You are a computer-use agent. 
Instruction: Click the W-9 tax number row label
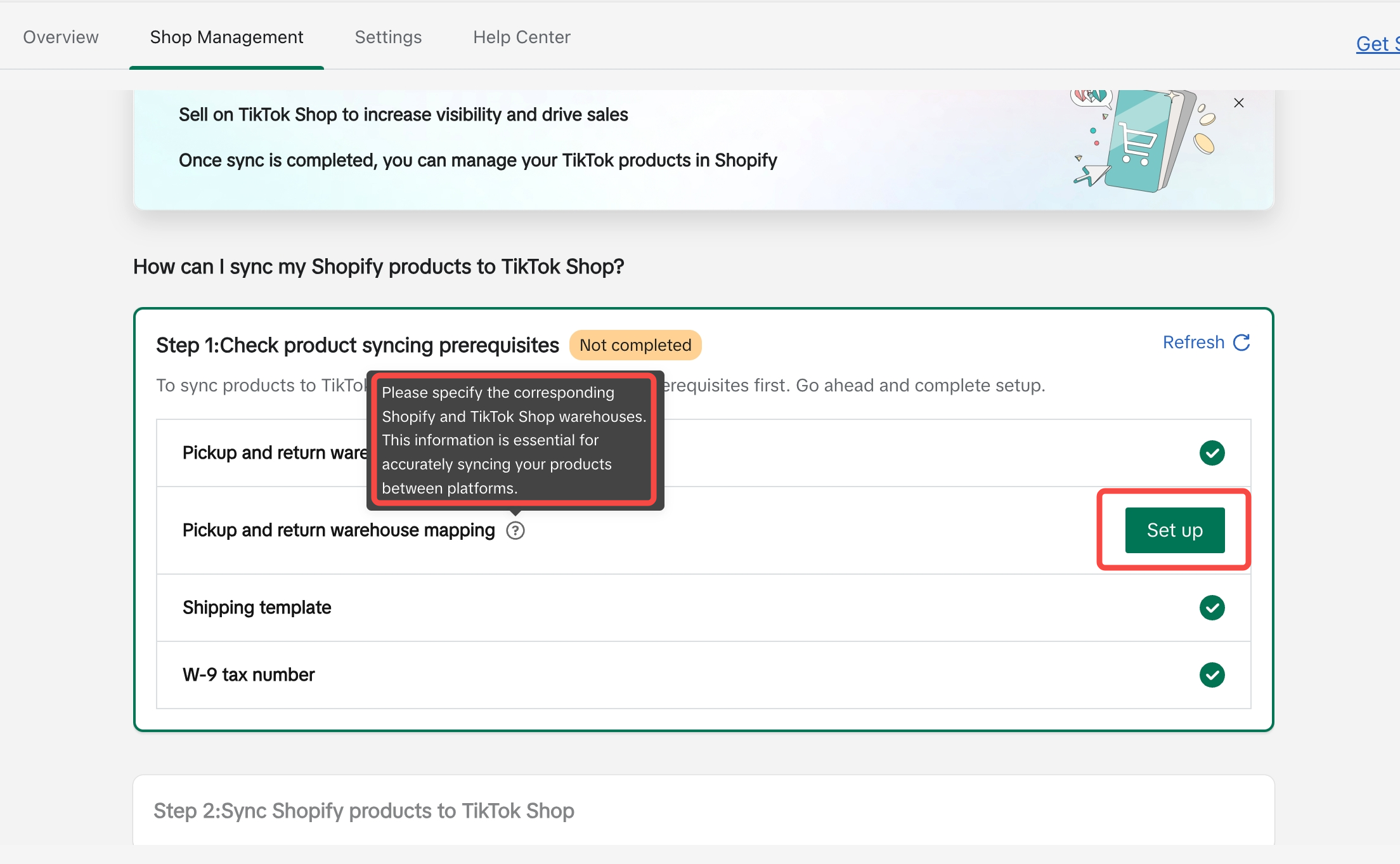coord(249,675)
